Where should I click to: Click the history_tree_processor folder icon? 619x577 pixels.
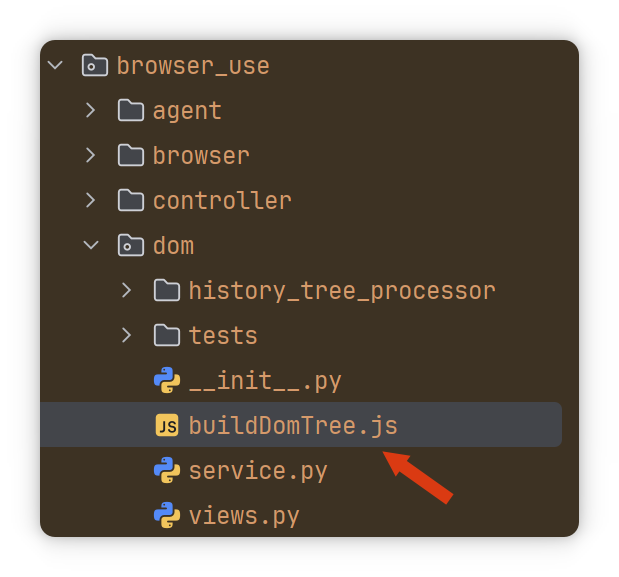coord(167,291)
